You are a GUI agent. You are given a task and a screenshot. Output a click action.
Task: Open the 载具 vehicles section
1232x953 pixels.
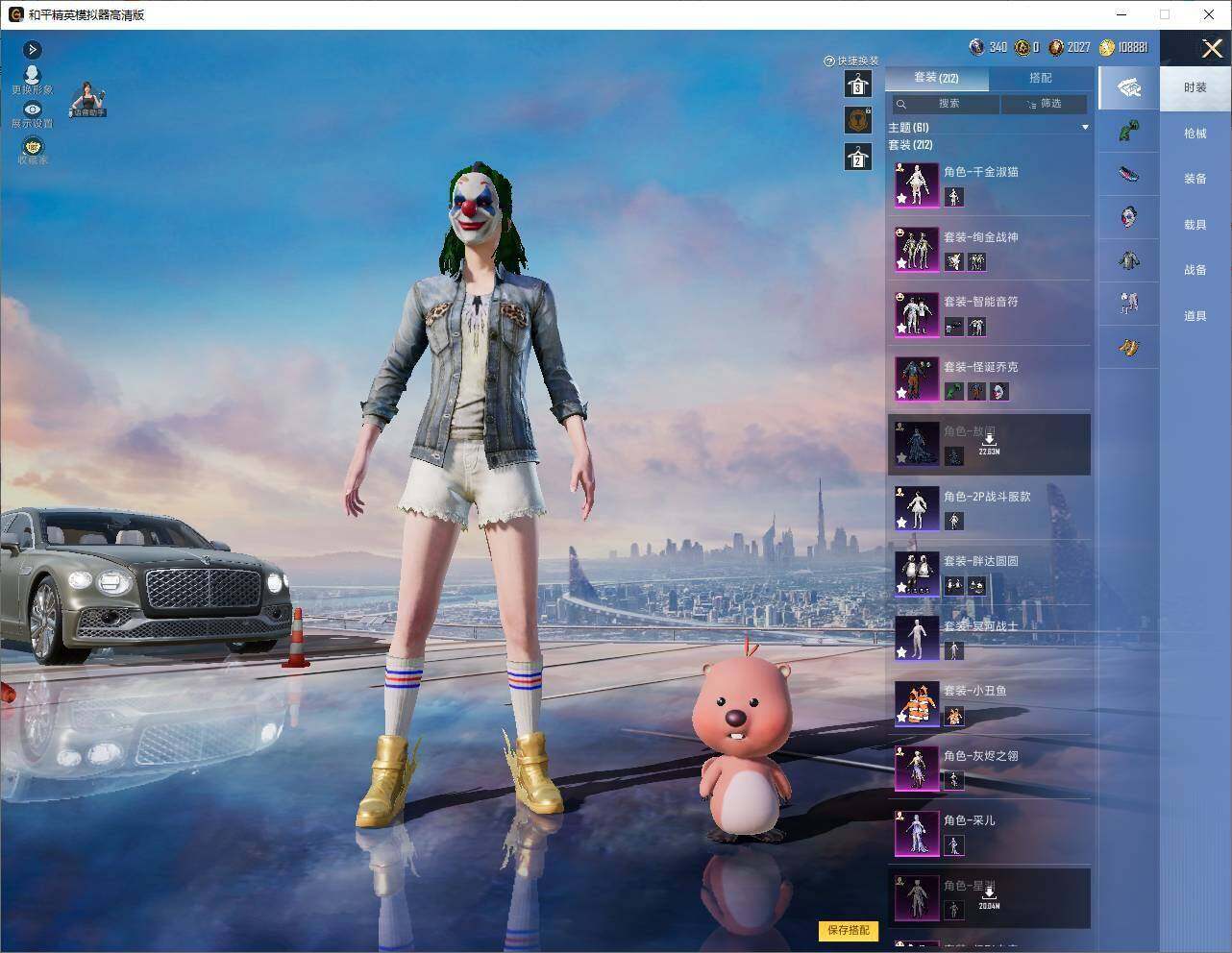[1195, 225]
